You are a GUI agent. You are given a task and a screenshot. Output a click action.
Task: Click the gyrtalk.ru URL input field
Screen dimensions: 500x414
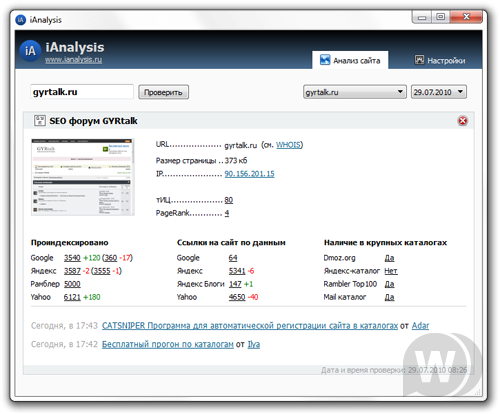(x=82, y=92)
